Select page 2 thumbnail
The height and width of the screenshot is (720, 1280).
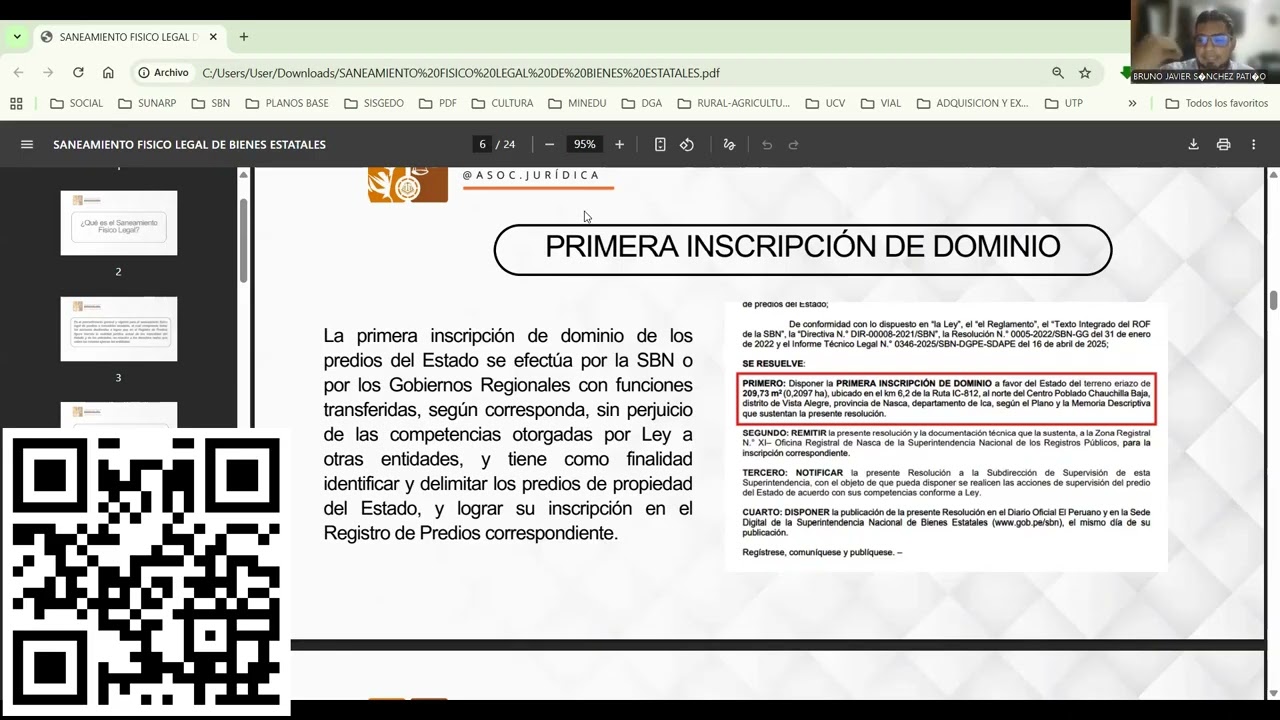pos(119,223)
